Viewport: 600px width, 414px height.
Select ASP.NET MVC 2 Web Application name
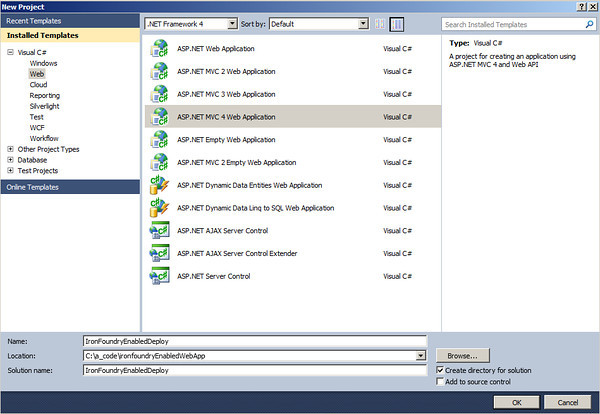(226, 71)
